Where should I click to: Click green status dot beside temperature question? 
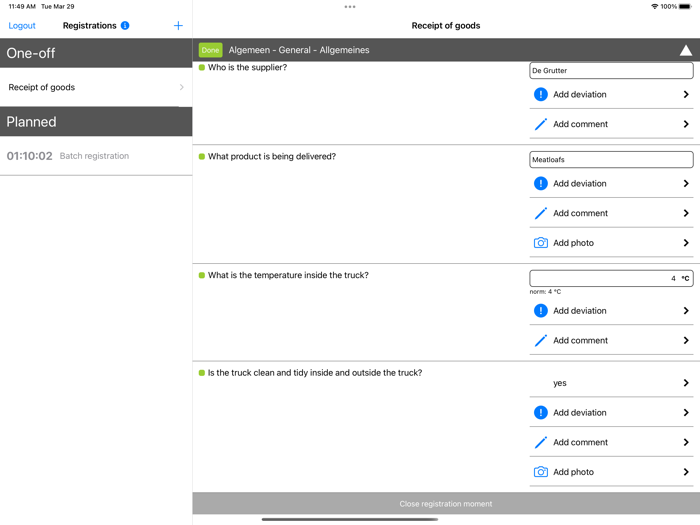[x=202, y=275]
